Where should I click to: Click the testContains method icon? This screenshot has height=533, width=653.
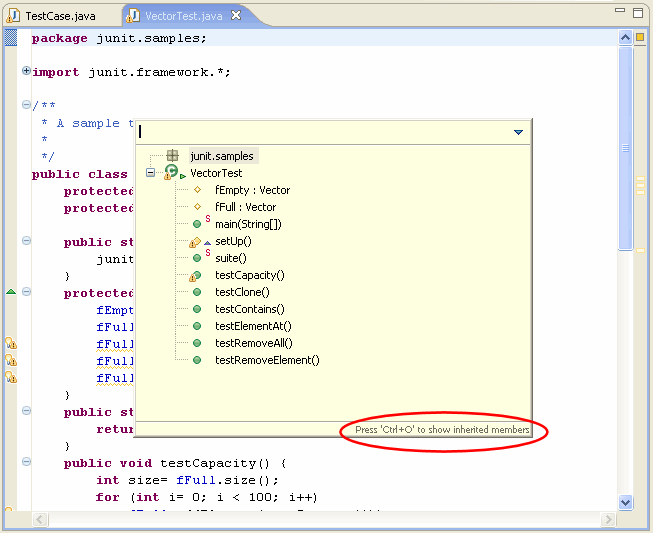pos(197,309)
